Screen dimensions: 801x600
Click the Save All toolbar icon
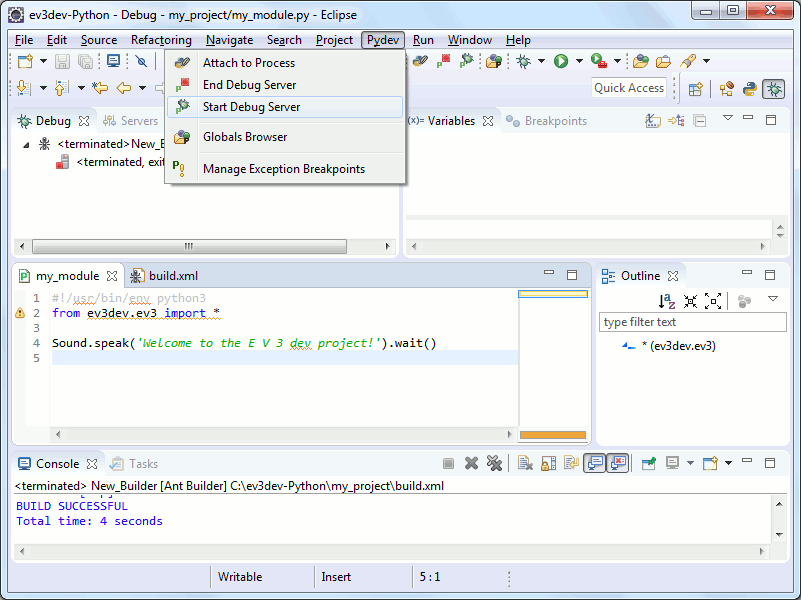[x=85, y=61]
